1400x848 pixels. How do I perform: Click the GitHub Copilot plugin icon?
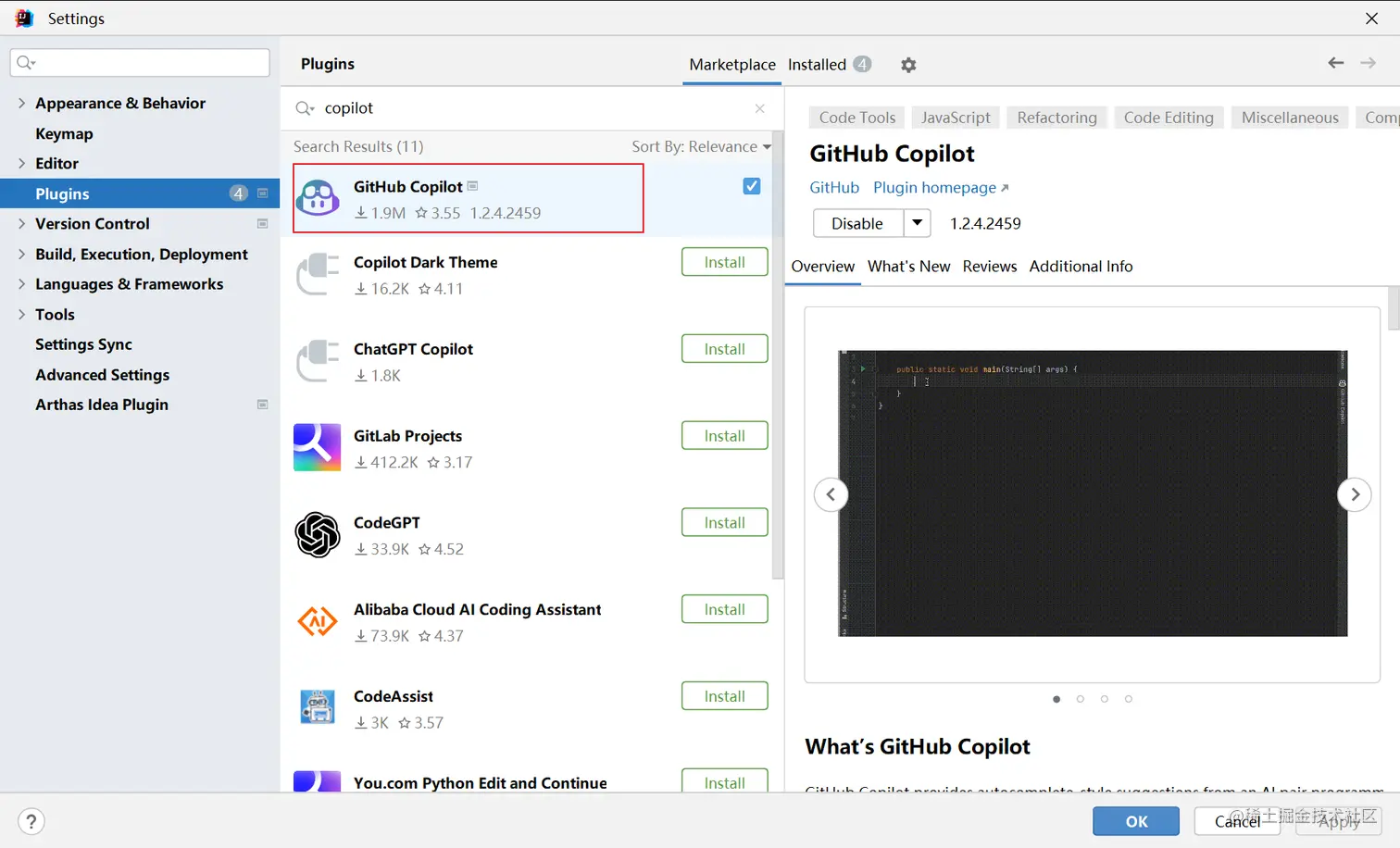[318, 197]
